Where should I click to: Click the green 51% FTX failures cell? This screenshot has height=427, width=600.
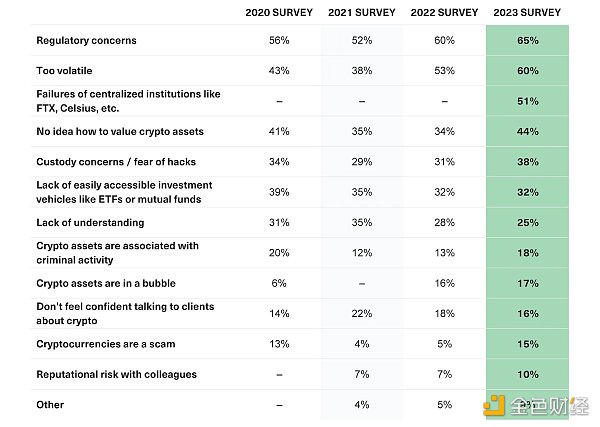528,101
